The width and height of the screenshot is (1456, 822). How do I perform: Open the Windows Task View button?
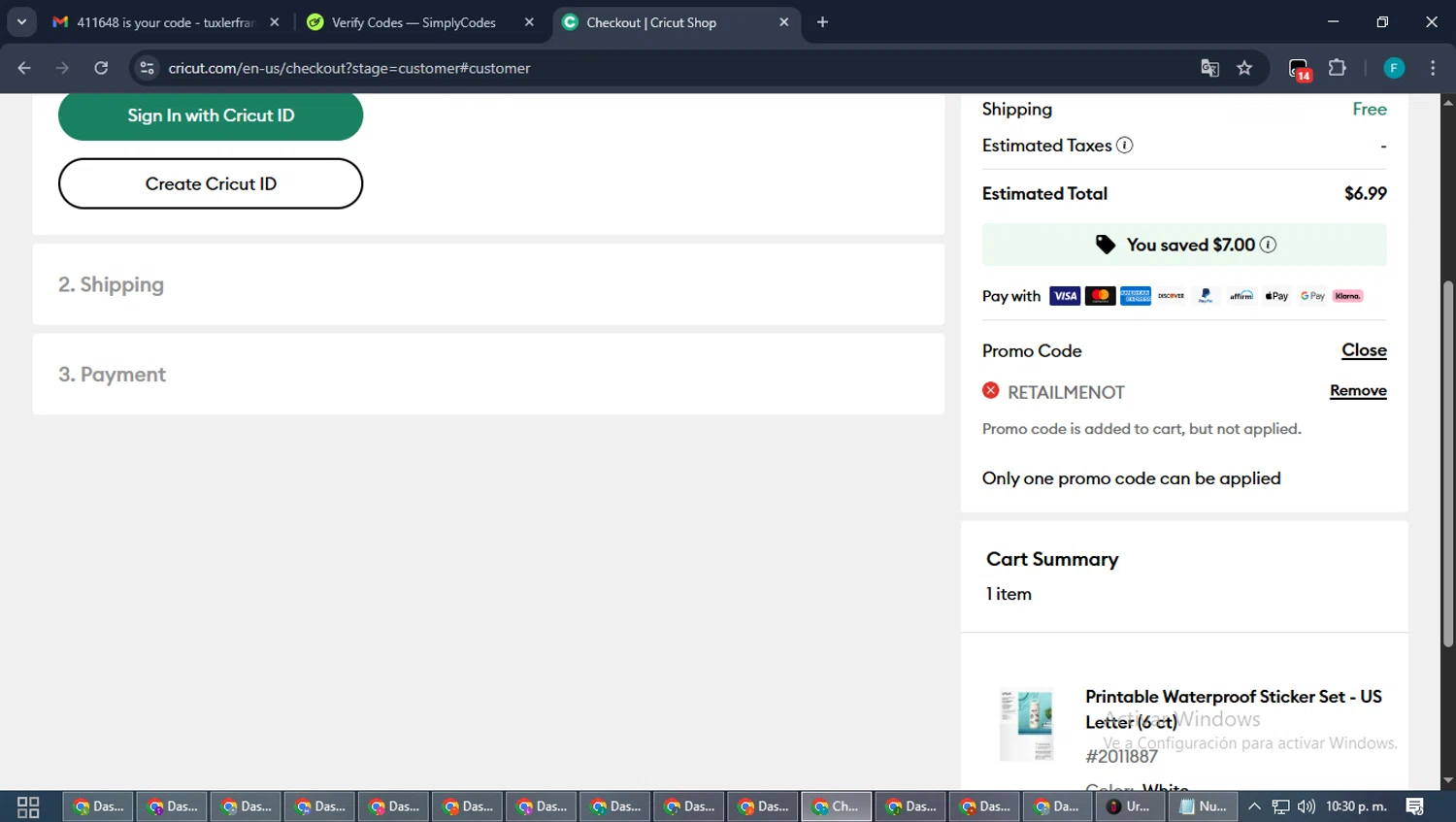28,806
